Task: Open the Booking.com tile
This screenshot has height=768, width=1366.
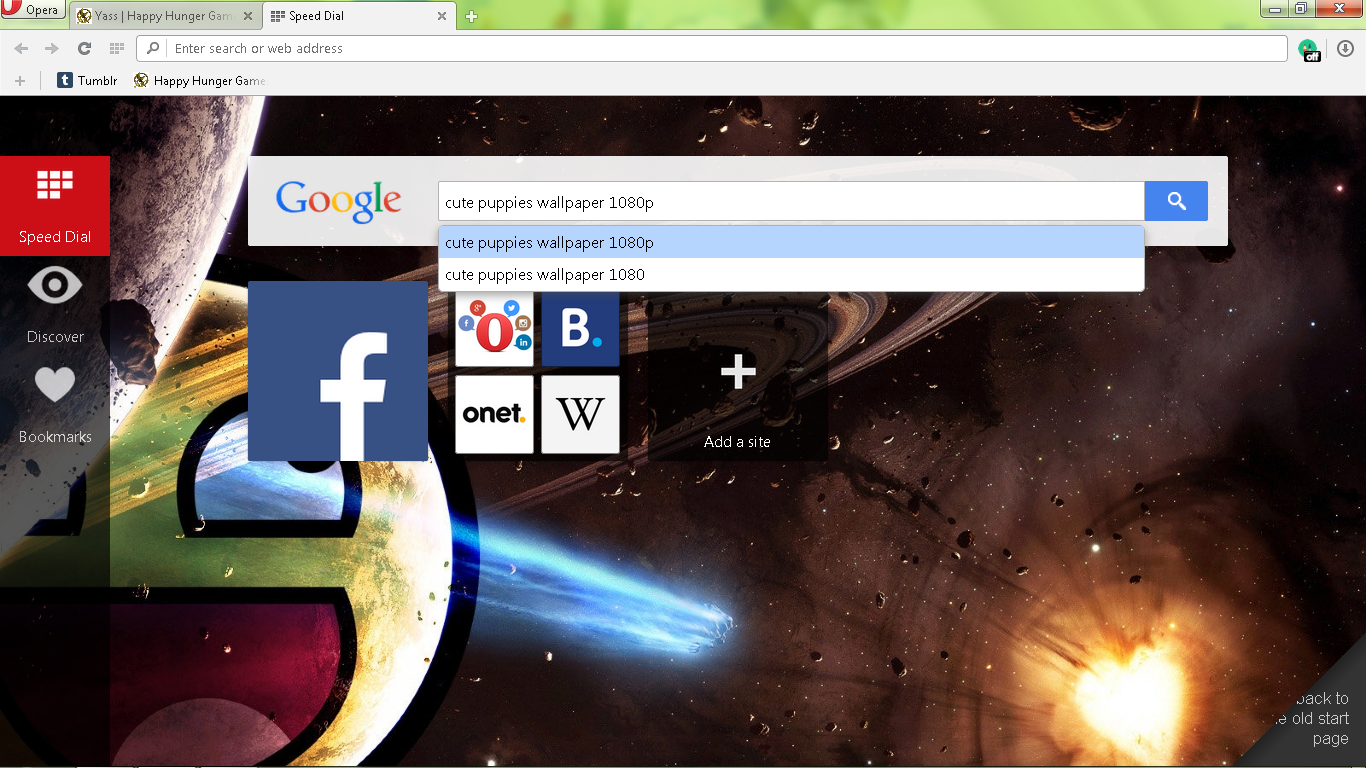Action: point(580,330)
